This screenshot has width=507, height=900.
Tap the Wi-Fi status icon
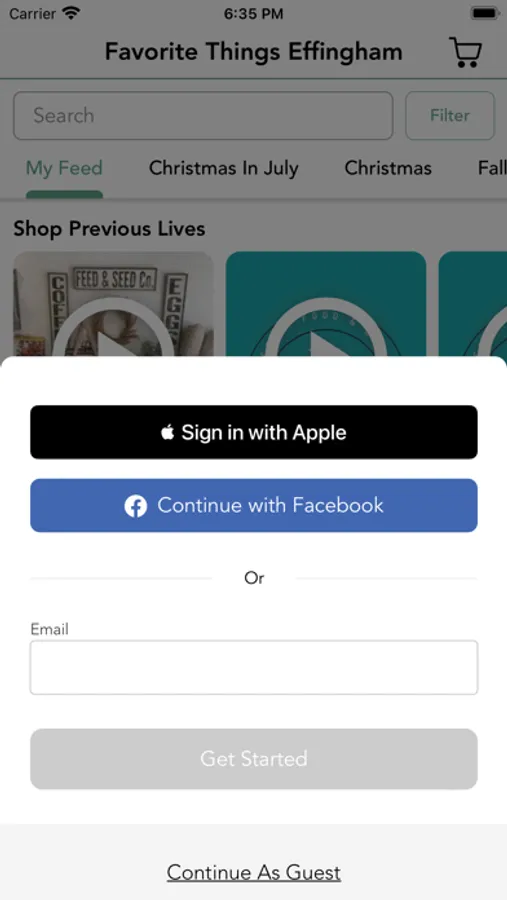(71, 13)
